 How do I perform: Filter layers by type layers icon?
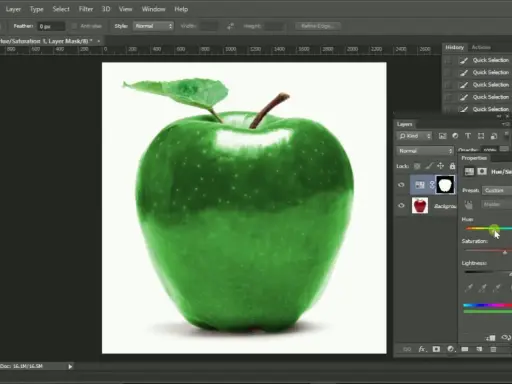(468, 136)
